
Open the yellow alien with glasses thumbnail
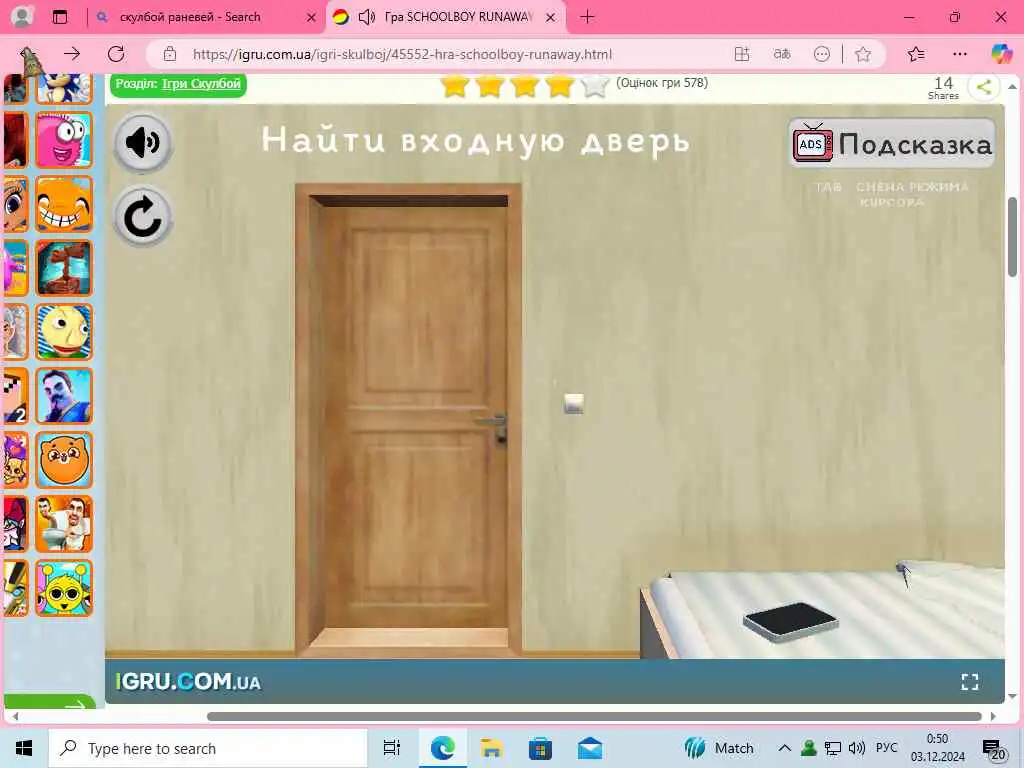(x=64, y=588)
